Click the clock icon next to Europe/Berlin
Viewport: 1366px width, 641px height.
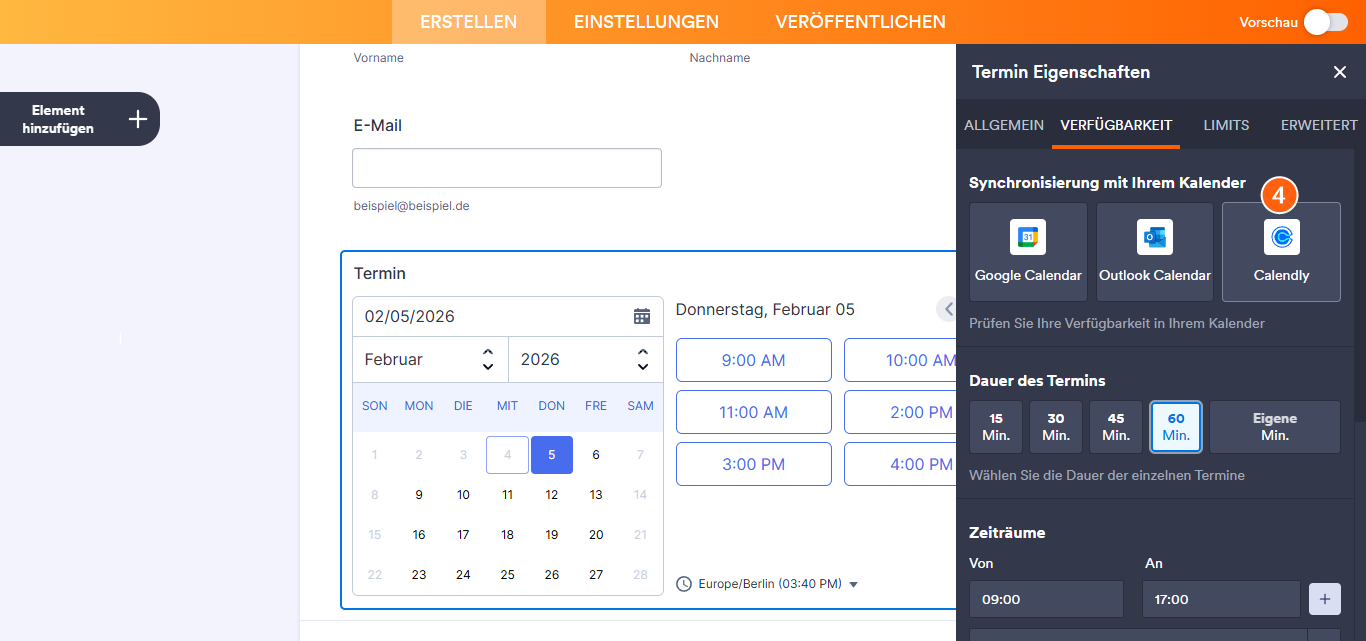684,583
